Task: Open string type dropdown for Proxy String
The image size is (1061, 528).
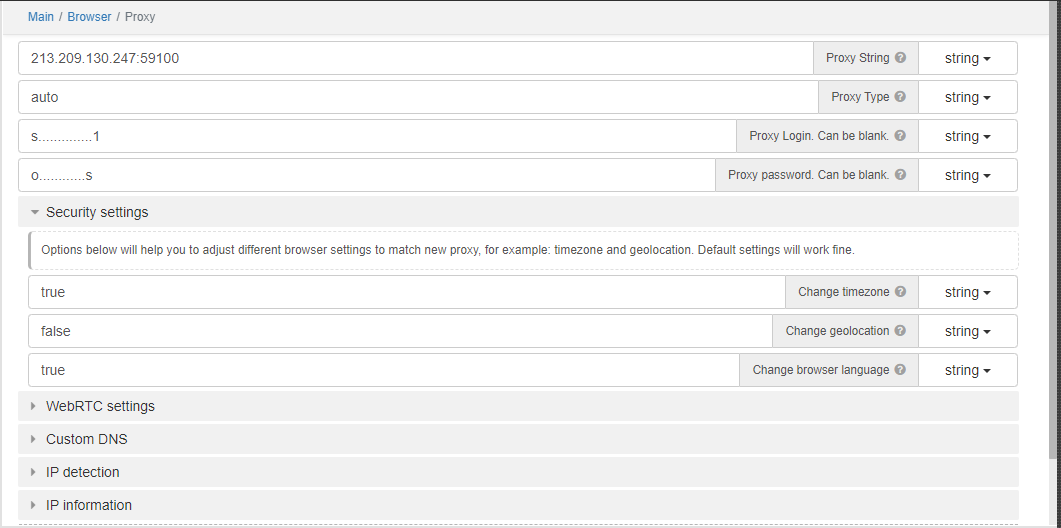Action: pos(967,58)
